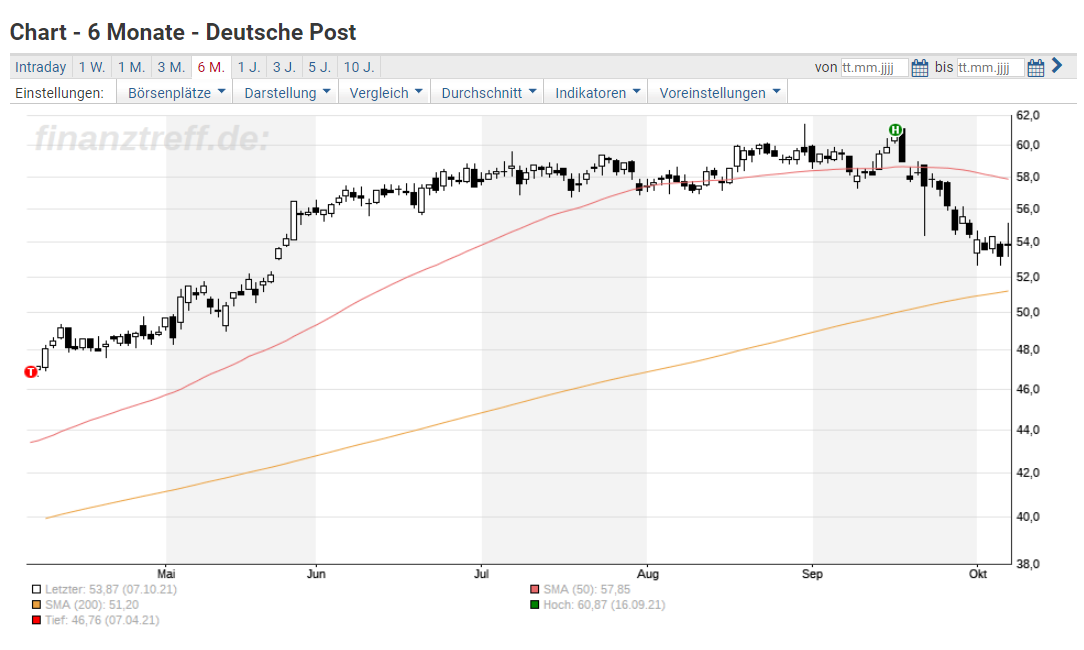Click the 'von' start date input field
The width and height of the screenshot is (1084, 650).
(874, 68)
